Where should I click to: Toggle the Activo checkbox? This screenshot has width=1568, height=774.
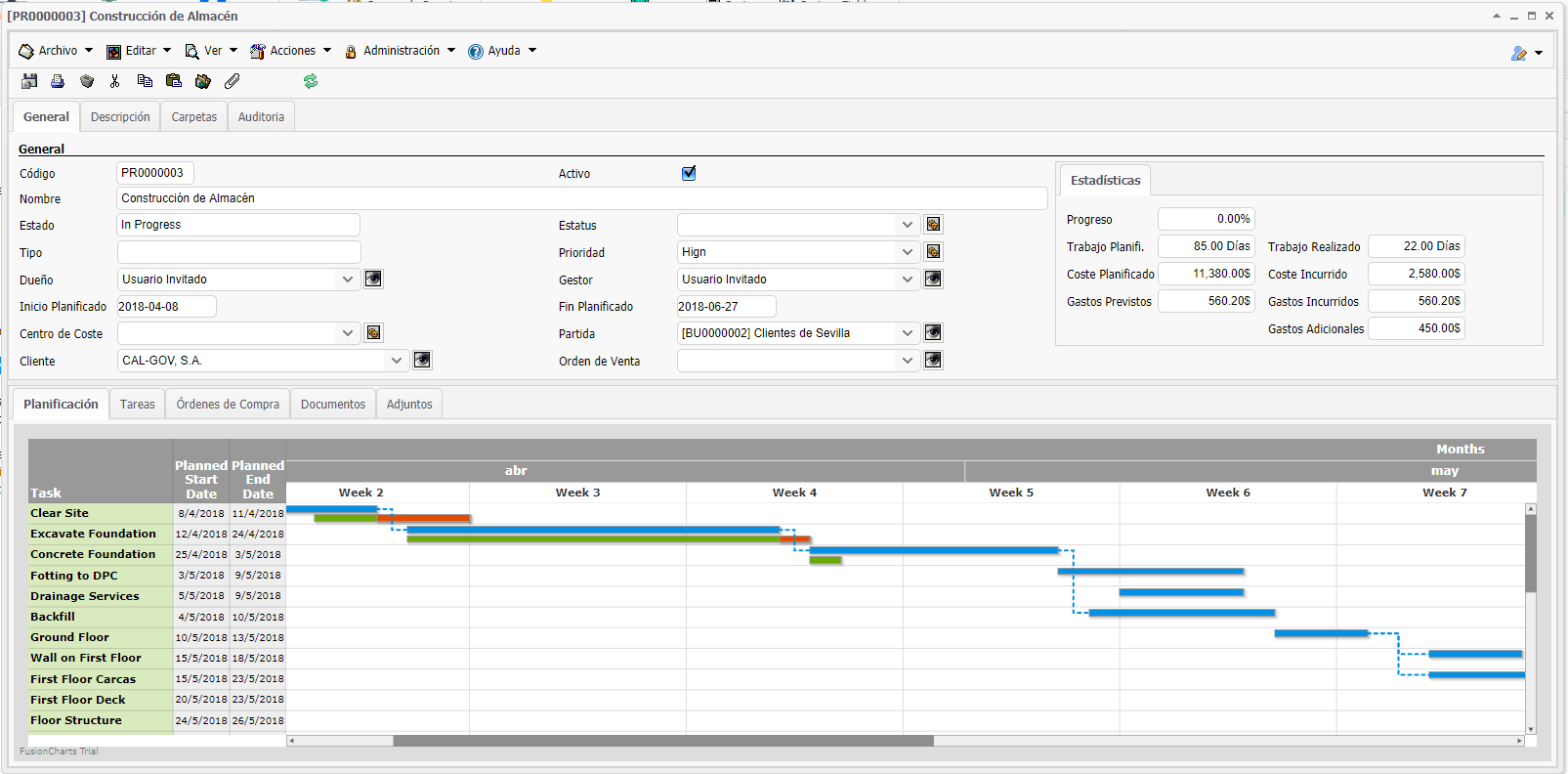[689, 173]
